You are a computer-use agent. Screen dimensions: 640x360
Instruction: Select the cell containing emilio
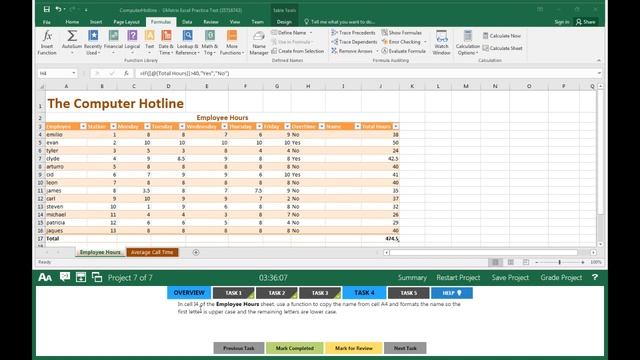click(x=66, y=134)
